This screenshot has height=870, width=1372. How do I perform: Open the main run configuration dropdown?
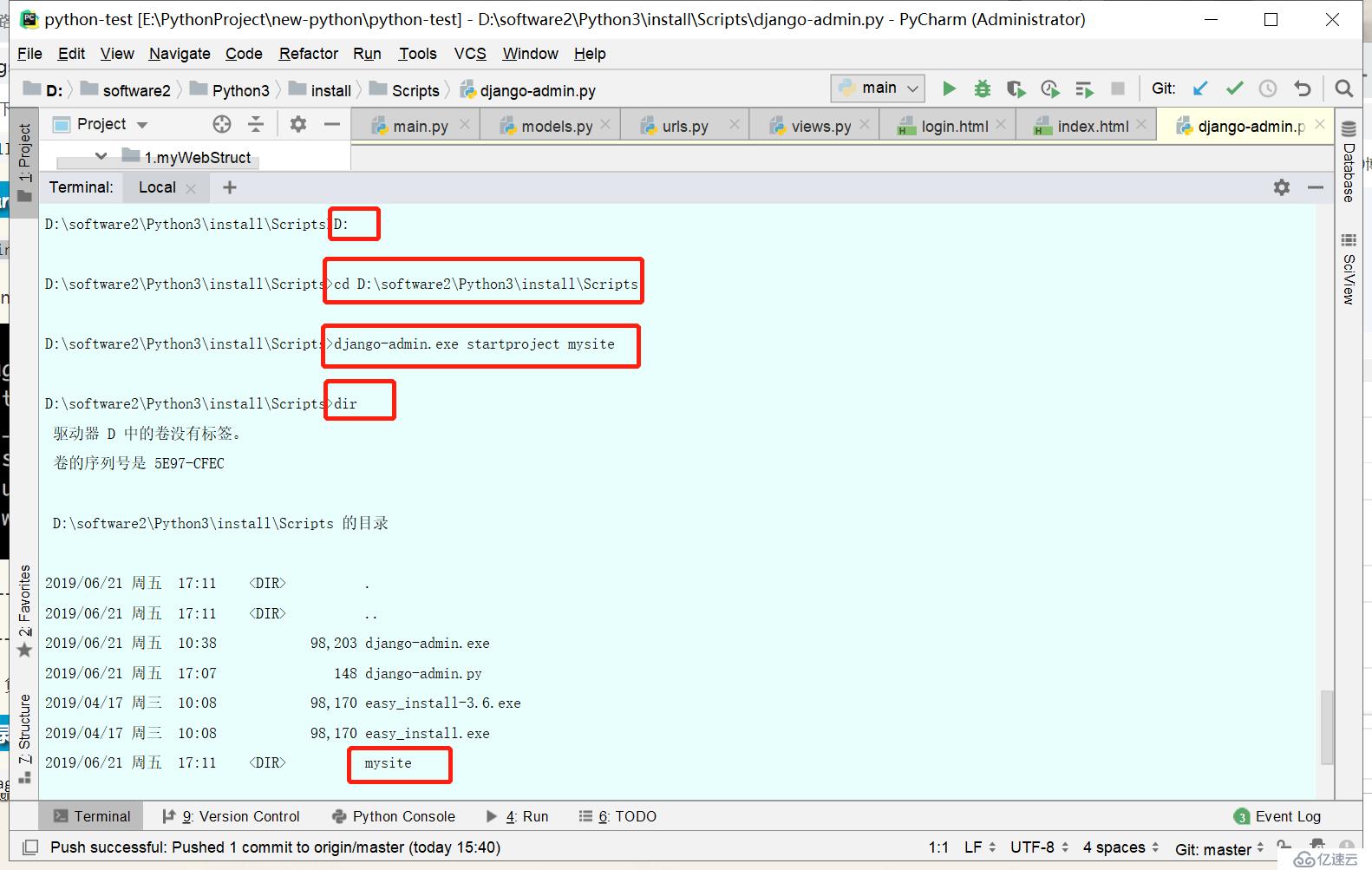coord(878,88)
